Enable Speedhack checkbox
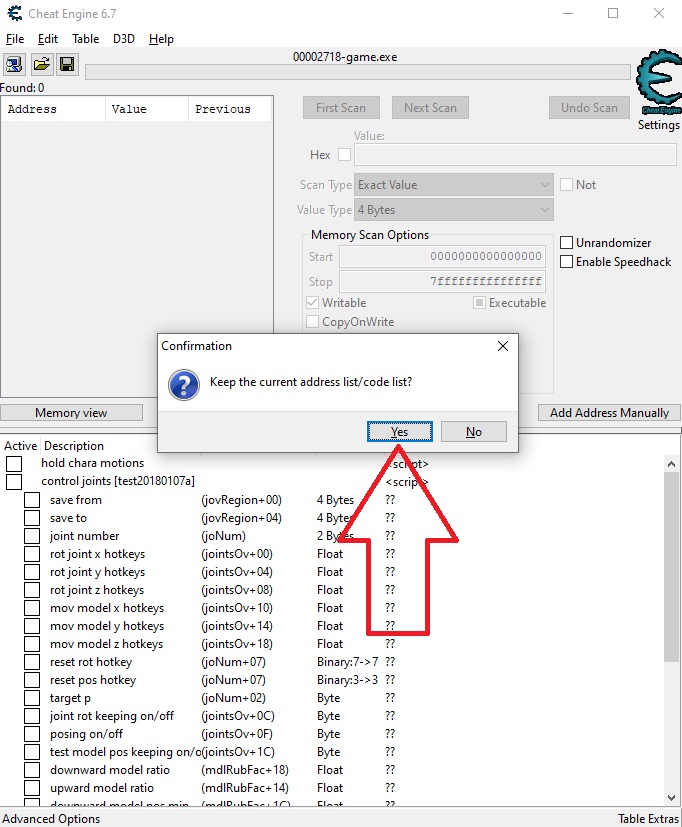Viewport: 682px width, 827px height. [566, 262]
